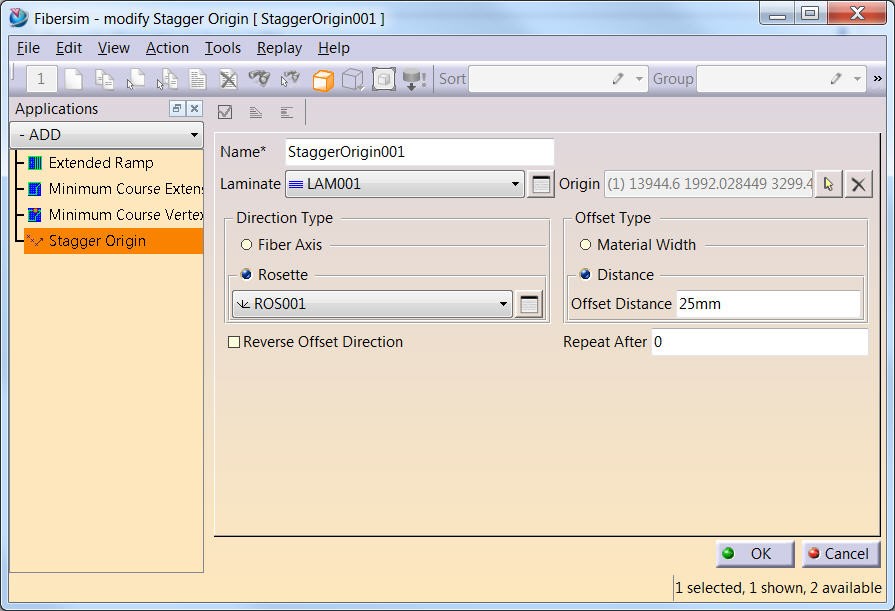
Task: Clear the Origin value using the X icon
Action: 859,183
